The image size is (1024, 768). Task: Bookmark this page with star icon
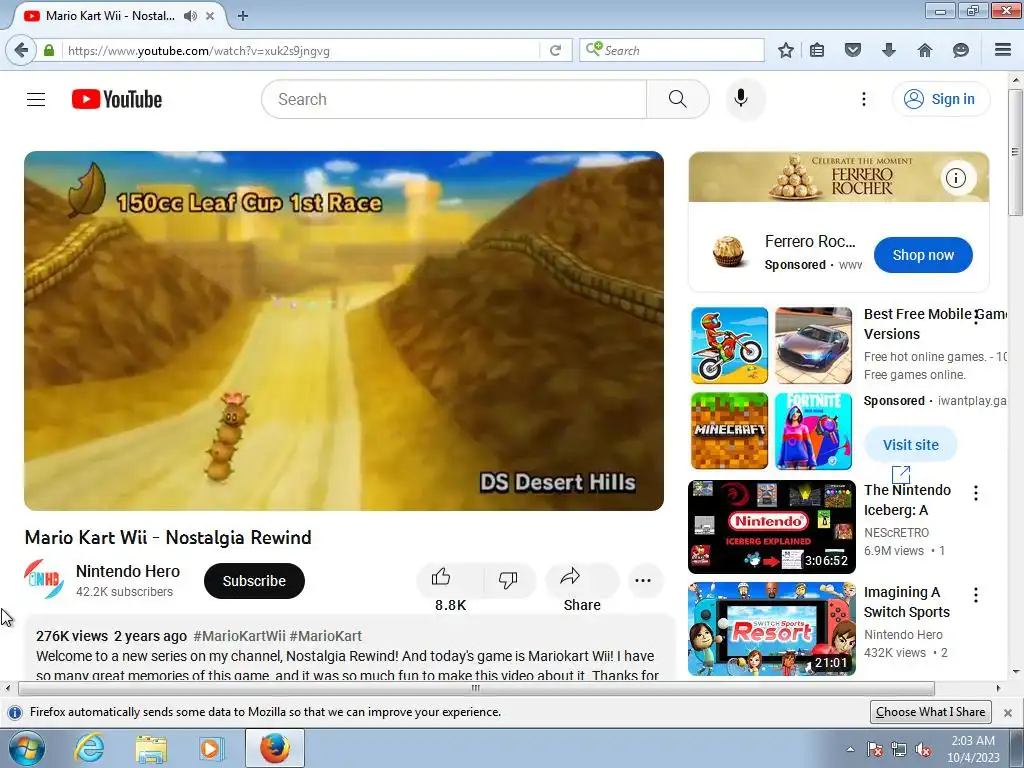coord(786,50)
